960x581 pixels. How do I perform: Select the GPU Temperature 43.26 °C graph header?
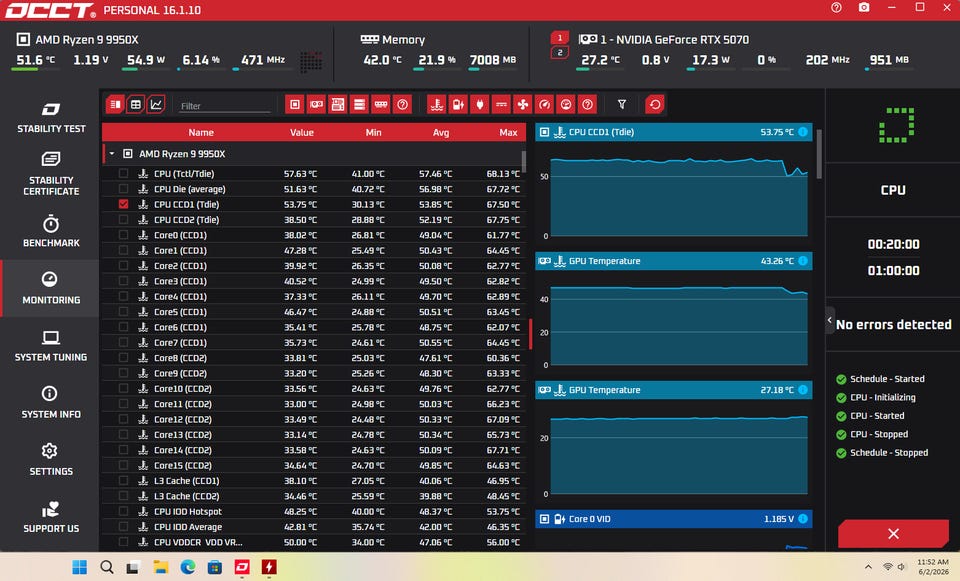(x=673, y=261)
